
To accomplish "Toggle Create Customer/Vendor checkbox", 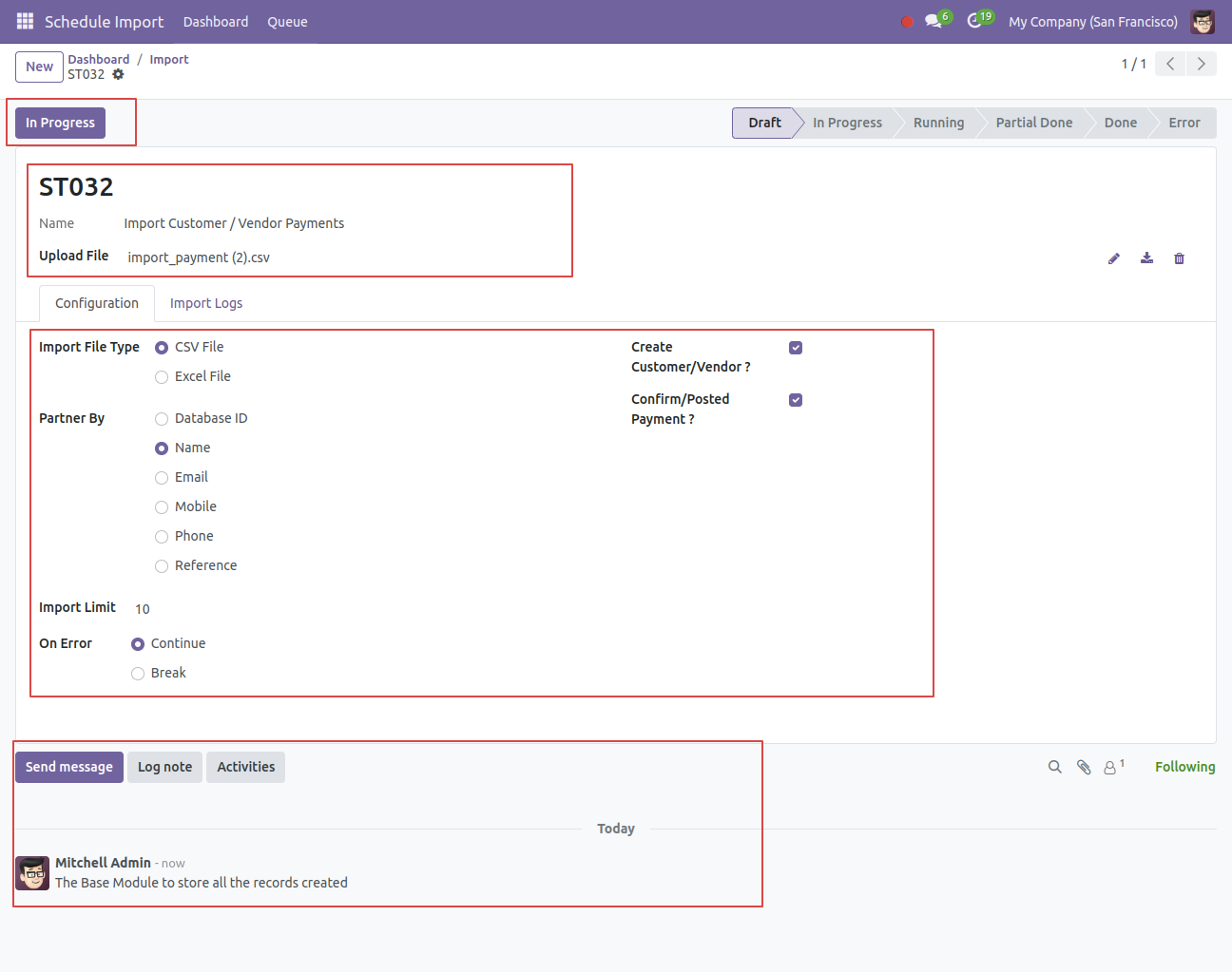I will (796, 348).
